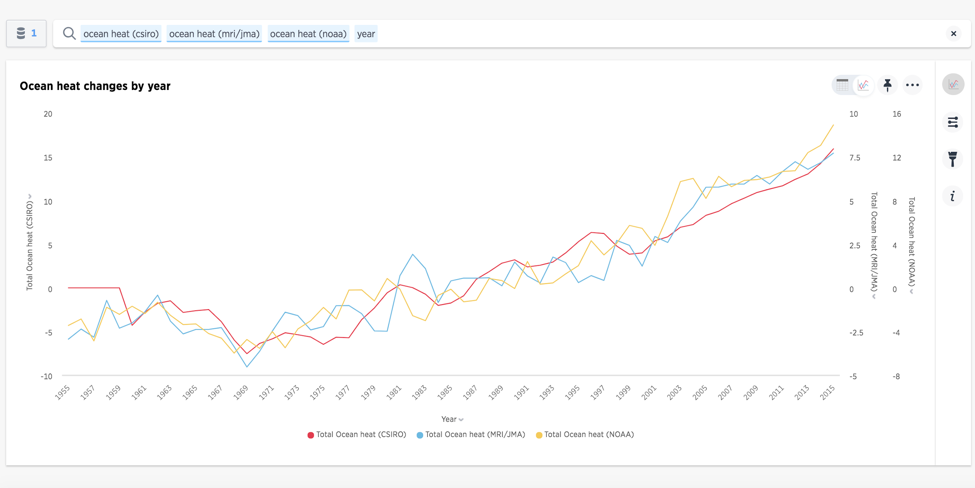Select the 'ocean heat (csiro)' search token
Image resolution: width=975 pixels, height=488 pixels.
tap(121, 34)
